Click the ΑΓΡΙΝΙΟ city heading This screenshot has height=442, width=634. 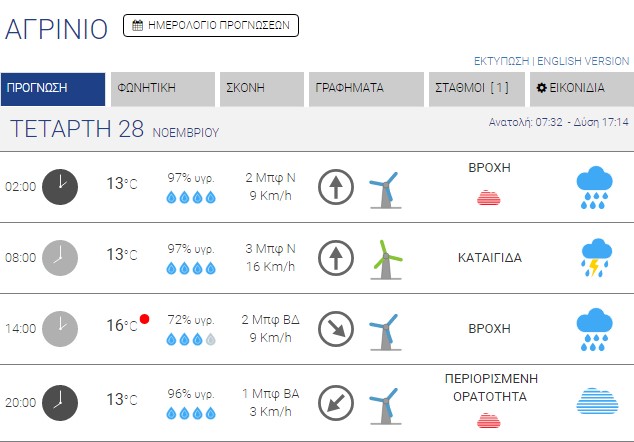pos(56,29)
